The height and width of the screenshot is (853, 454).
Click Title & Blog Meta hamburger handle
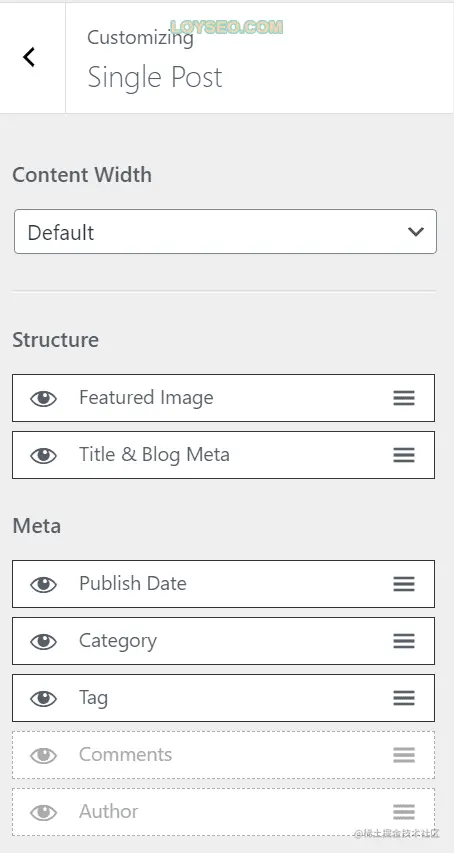[404, 455]
